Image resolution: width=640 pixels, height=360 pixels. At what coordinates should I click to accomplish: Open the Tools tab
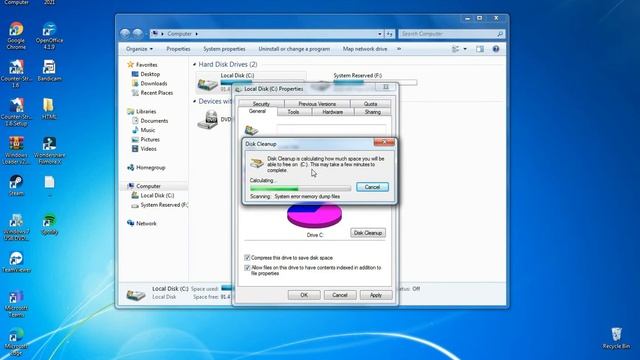[293, 112]
